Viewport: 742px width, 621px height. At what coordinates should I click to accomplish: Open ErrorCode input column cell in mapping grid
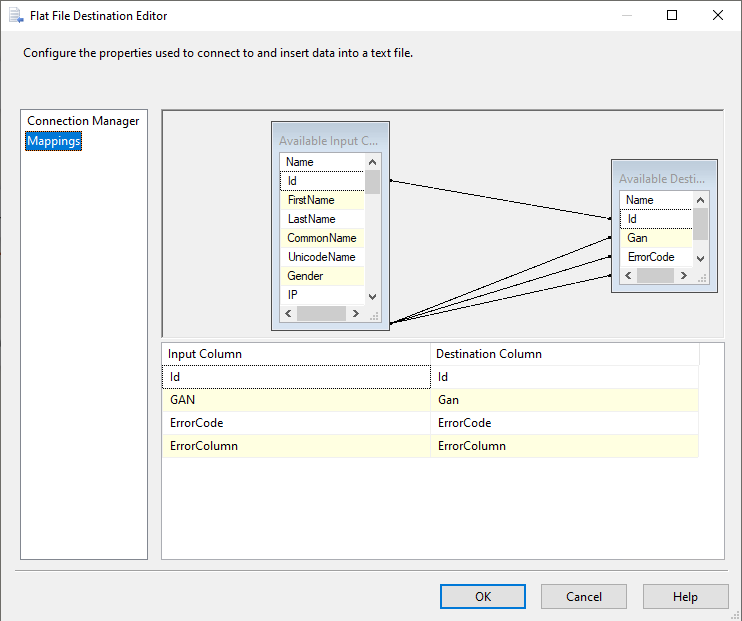point(296,423)
